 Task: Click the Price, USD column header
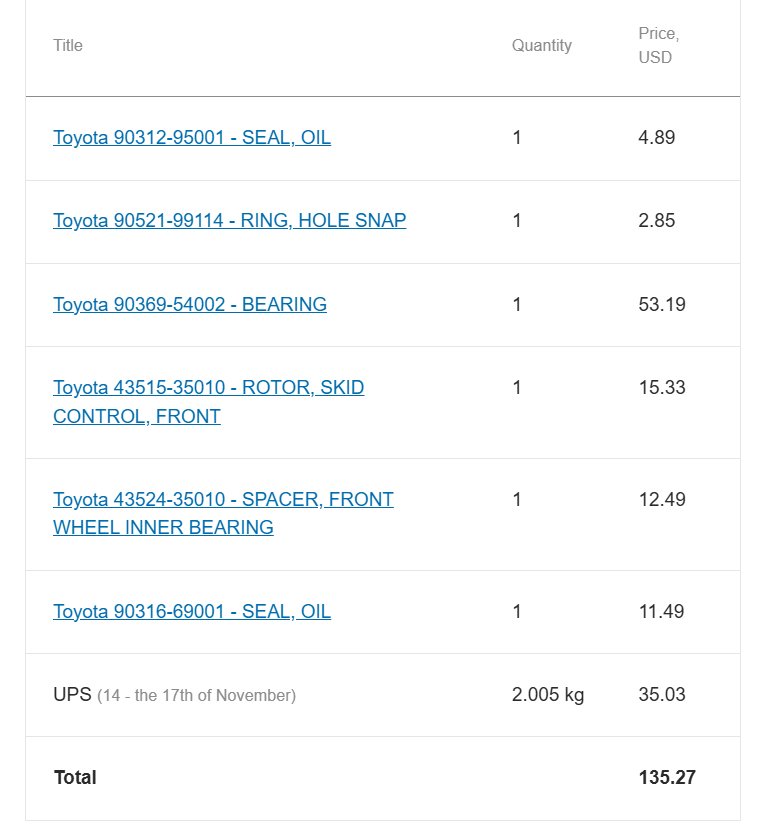(659, 46)
